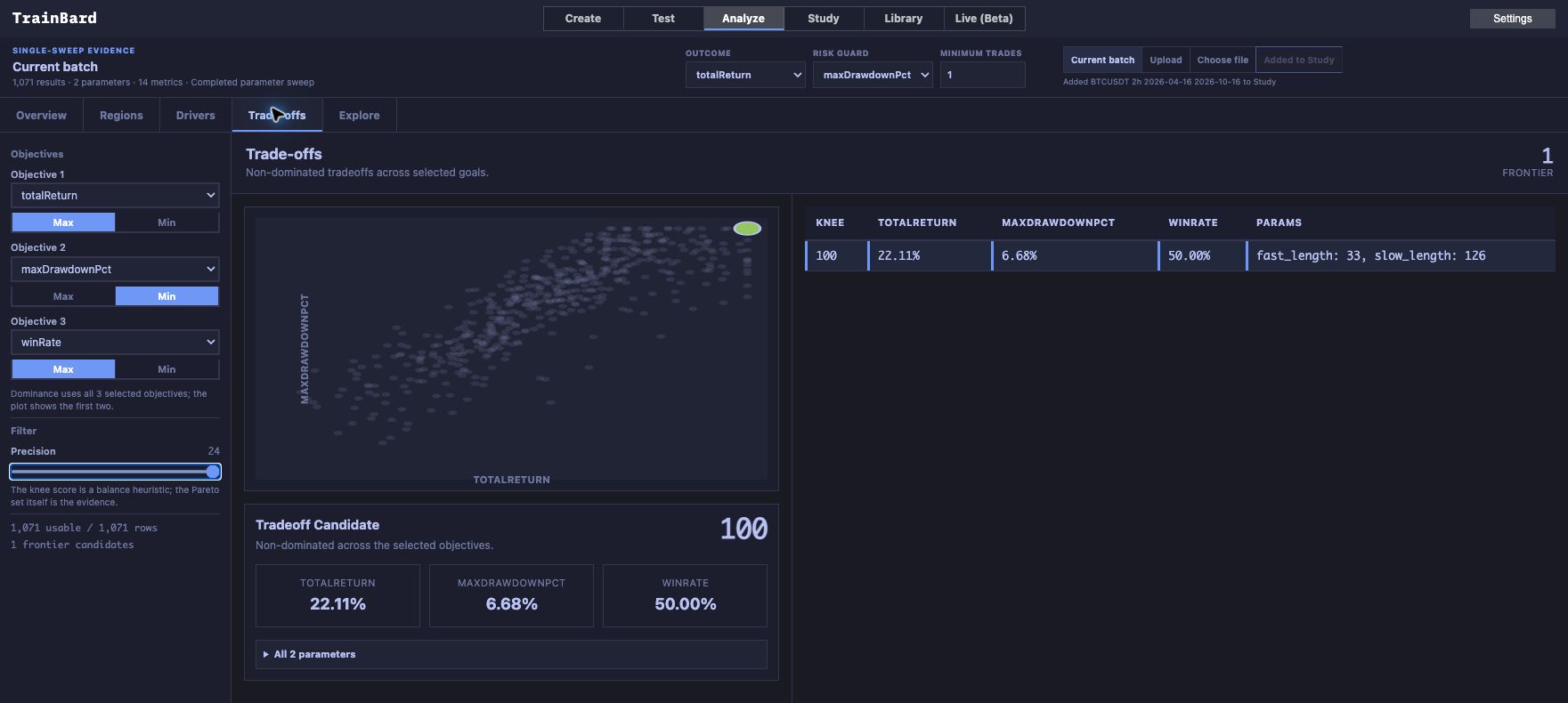This screenshot has width=1568, height=703.
Task: Click the 22.11% totalReturn candidate card
Action: click(337, 595)
